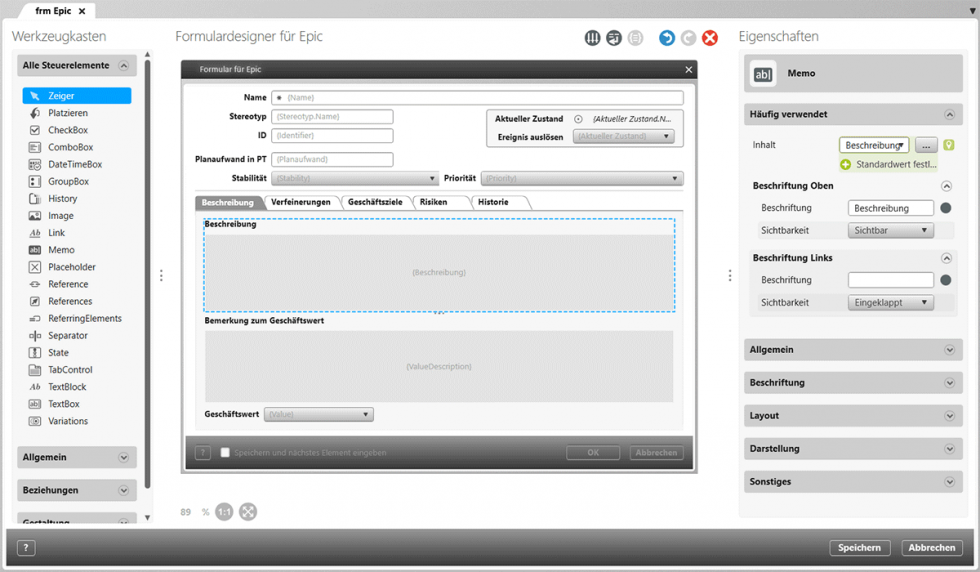This screenshot has height=572, width=980.
Task: Choose the GroupBox control
Action: point(68,181)
